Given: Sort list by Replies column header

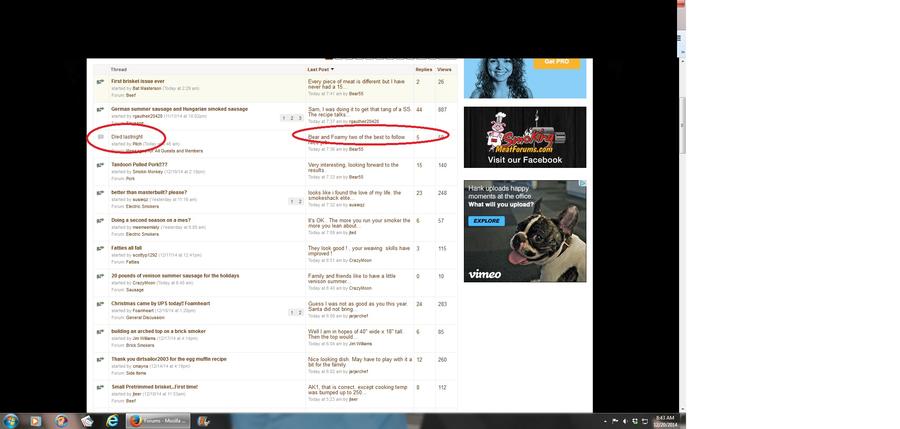Looking at the screenshot, I should coord(423,70).
